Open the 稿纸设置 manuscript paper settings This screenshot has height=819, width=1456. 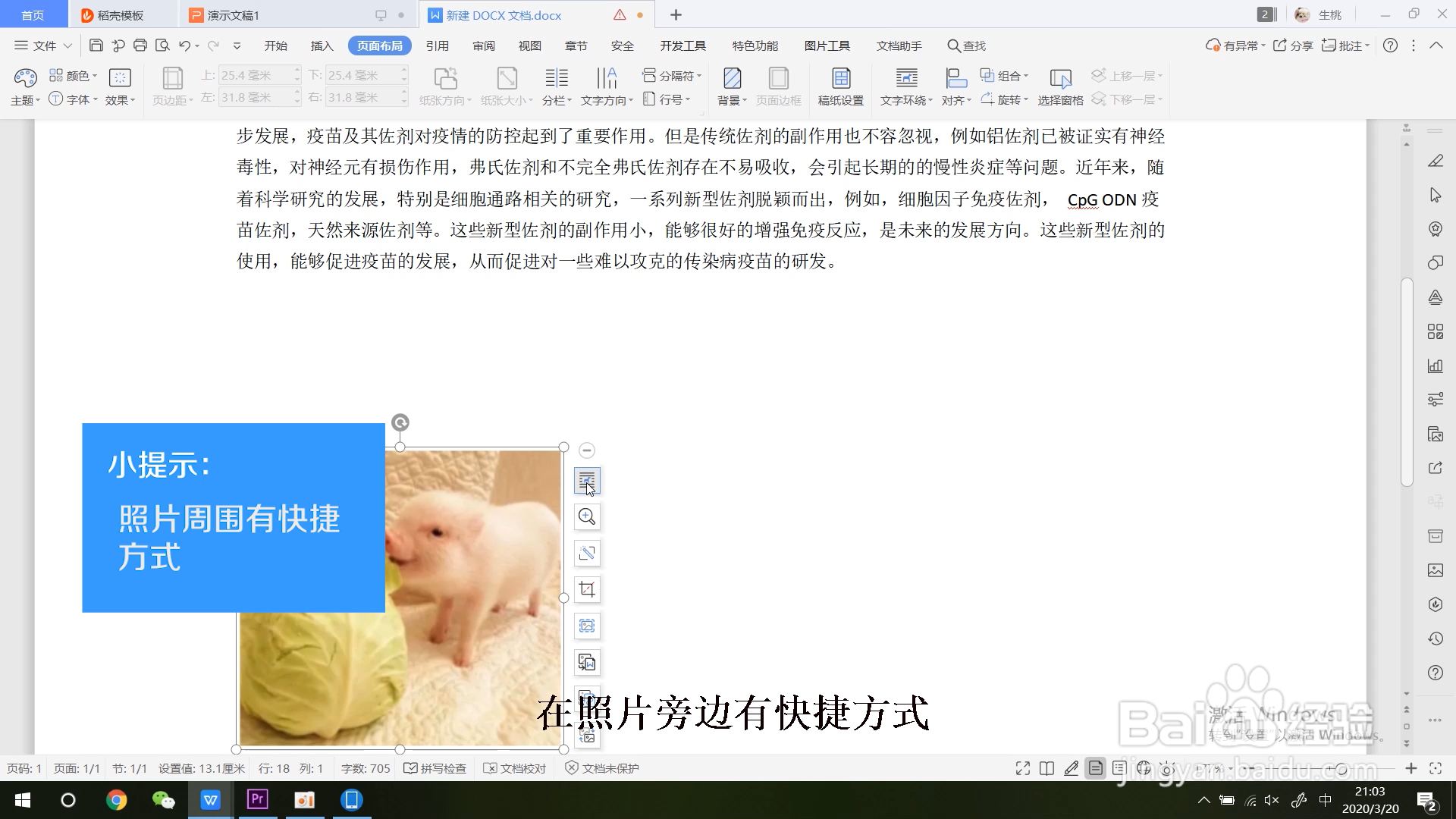[840, 86]
